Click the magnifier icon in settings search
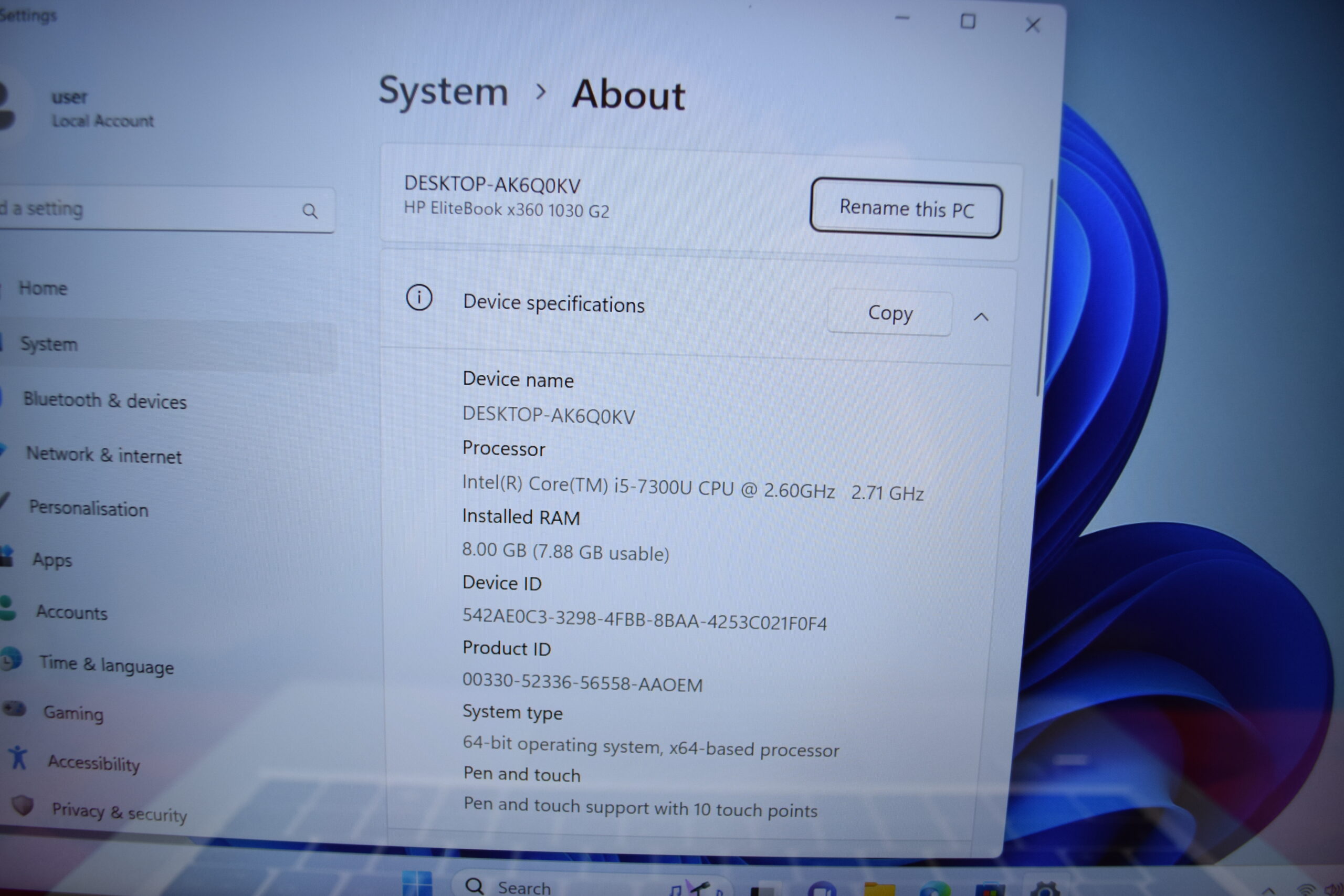Viewport: 1344px width, 896px height. 310,211
